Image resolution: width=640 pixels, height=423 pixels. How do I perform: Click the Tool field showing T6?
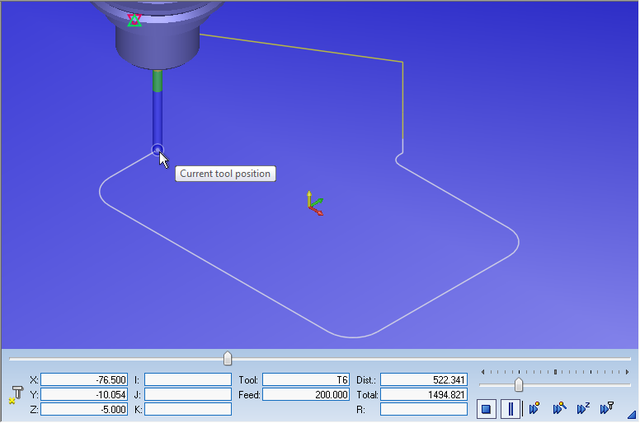point(306,380)
